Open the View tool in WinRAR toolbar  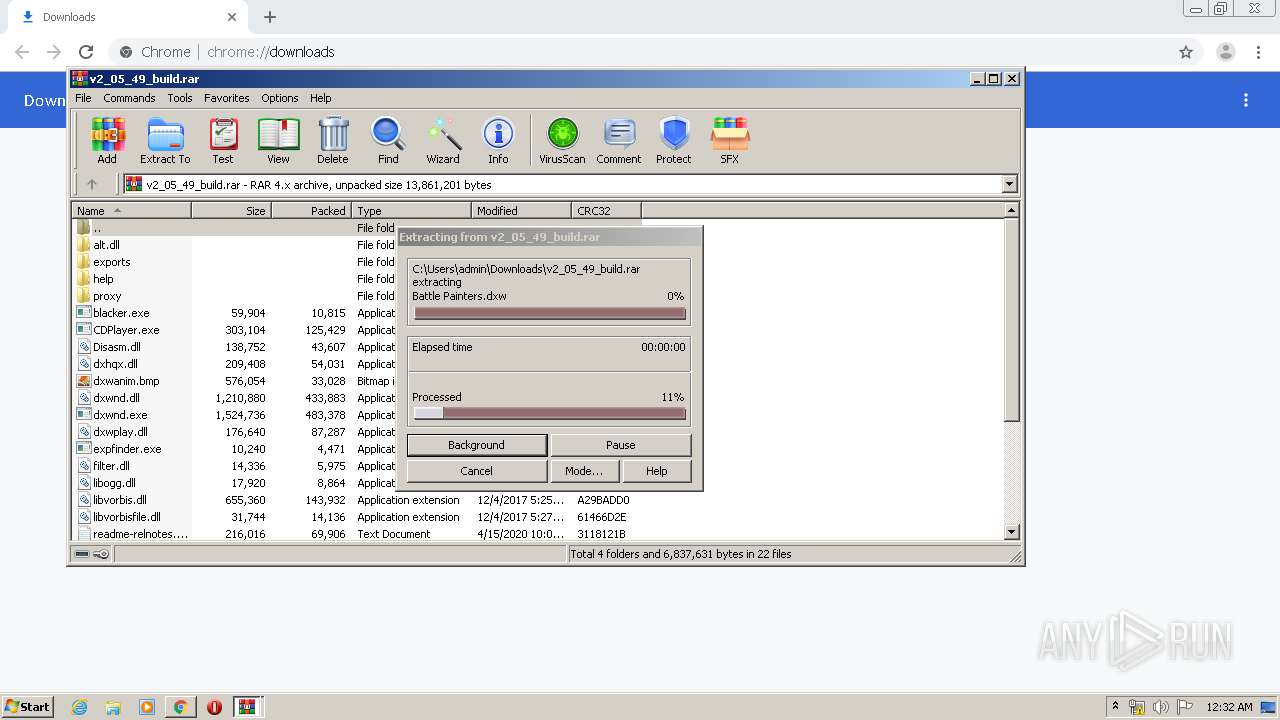click(278, 140)
